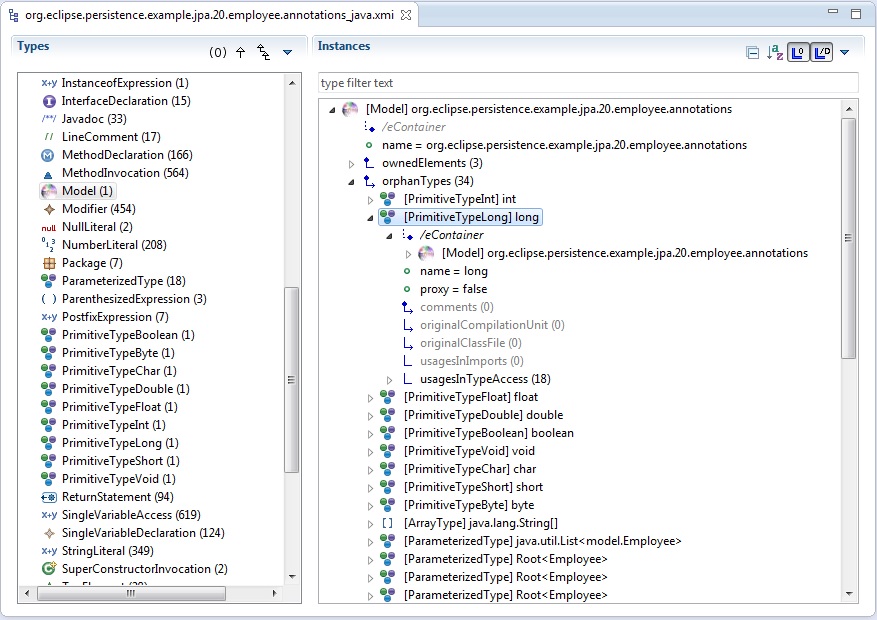Collapse the root Model node

332,110
